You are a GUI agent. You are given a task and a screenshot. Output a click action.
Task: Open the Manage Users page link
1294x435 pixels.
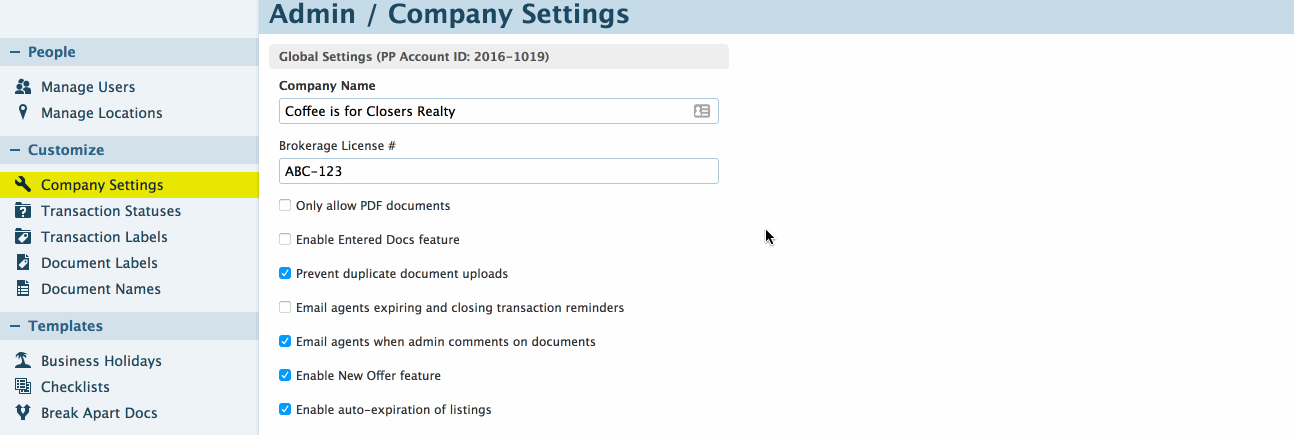click(88, 87)
